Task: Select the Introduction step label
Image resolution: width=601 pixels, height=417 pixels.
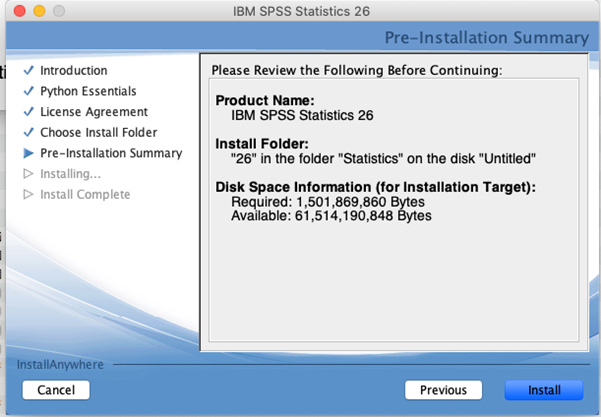Action: [x=74, y=71]
